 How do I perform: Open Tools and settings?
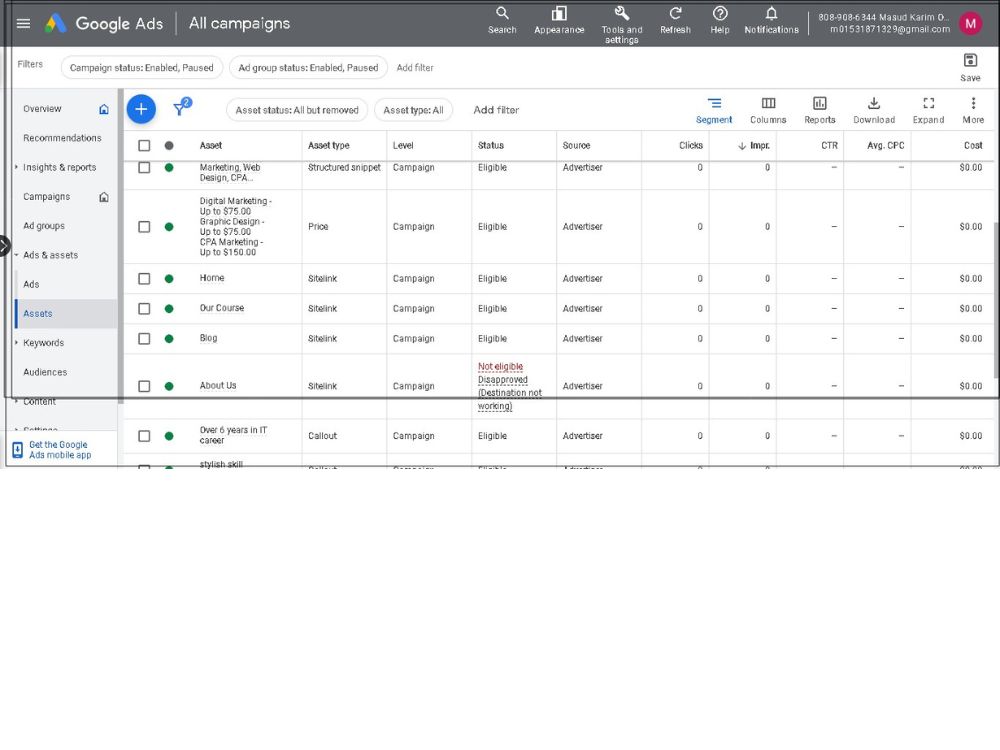[622, 25]
